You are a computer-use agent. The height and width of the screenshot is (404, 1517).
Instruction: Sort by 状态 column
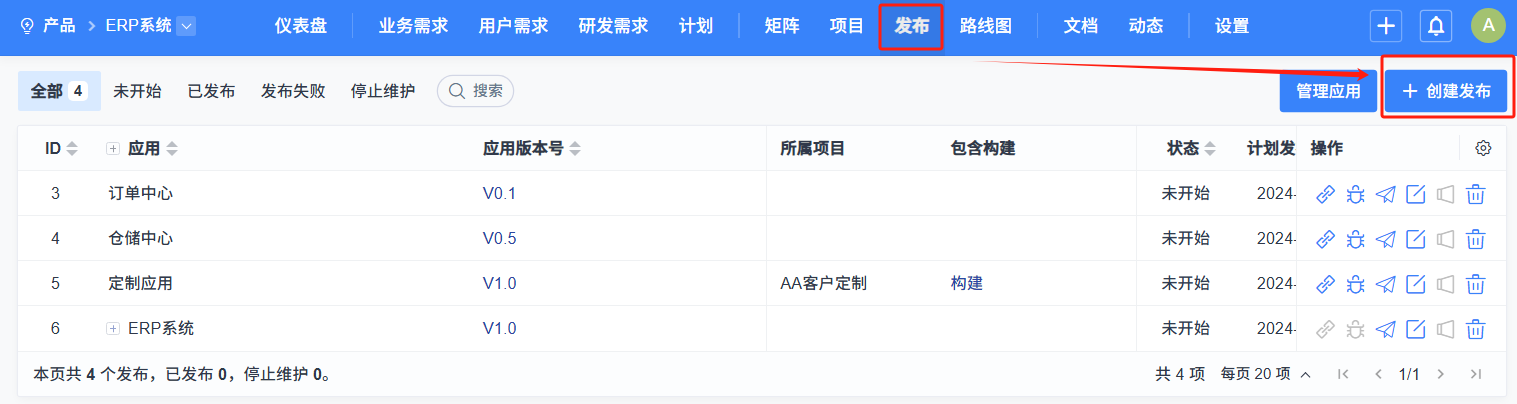pos(1210,149)
